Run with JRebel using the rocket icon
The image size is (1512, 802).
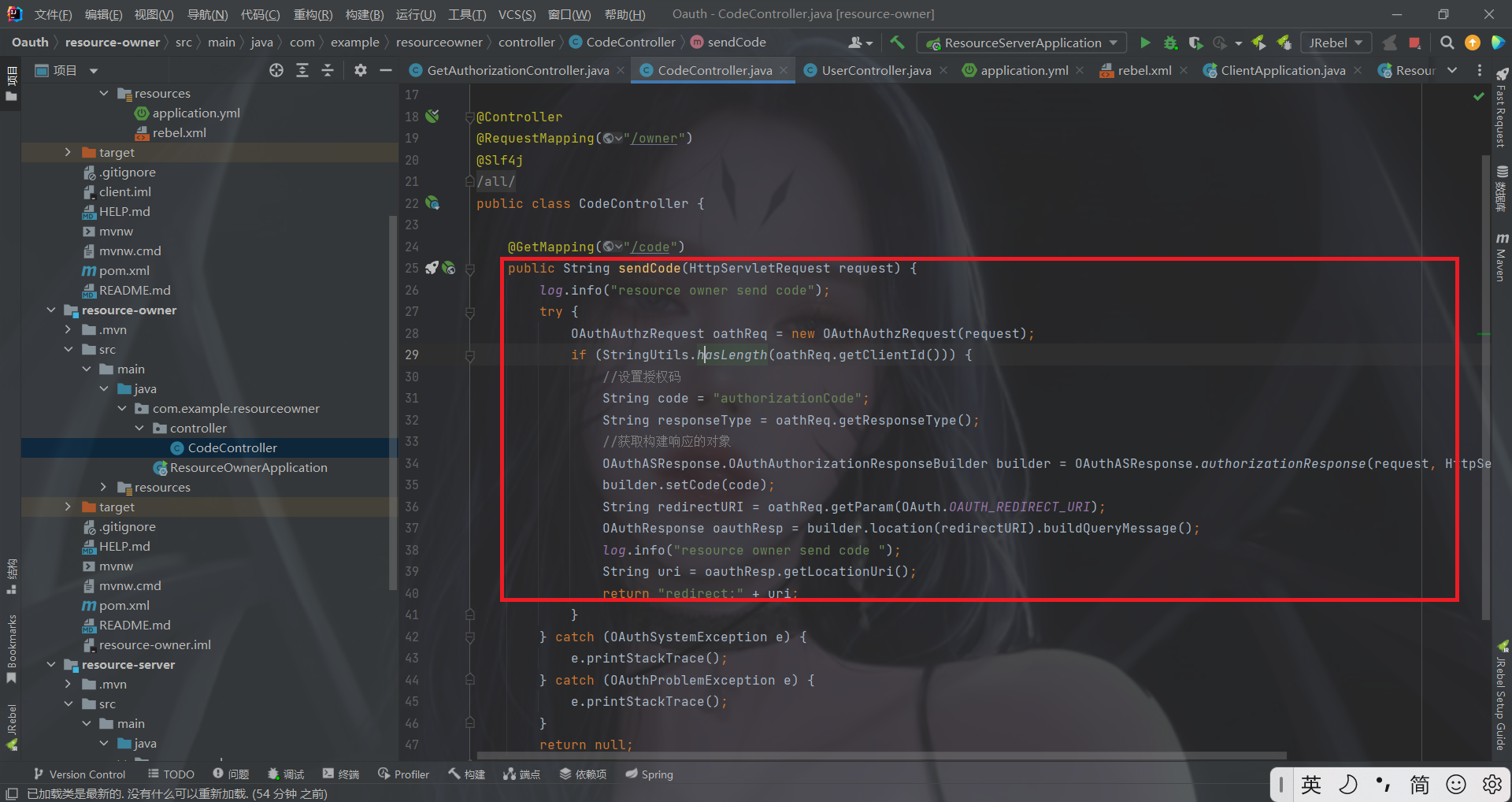pos(1259,43)
